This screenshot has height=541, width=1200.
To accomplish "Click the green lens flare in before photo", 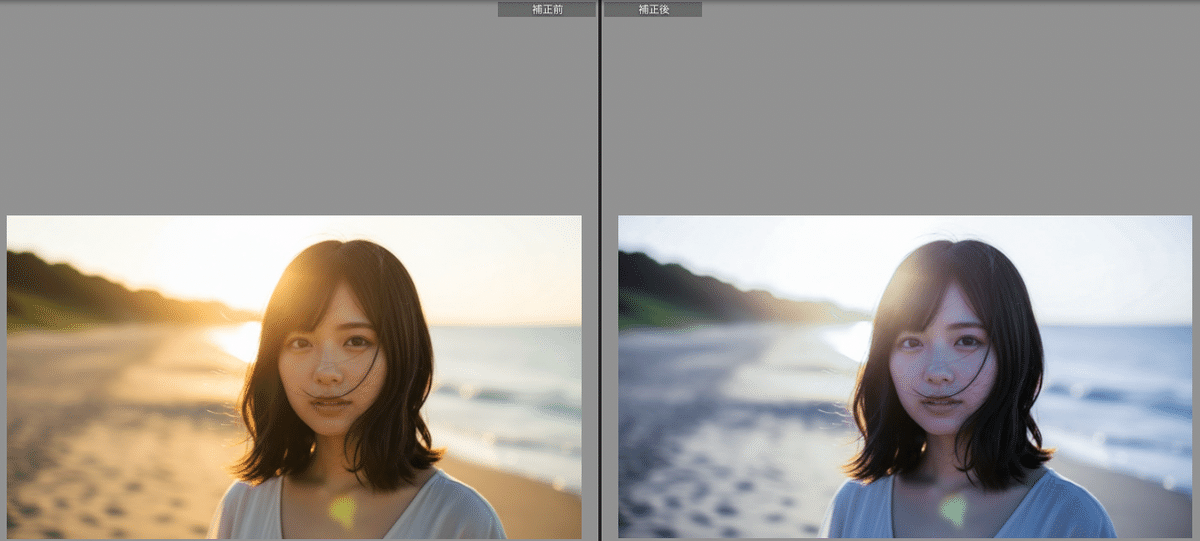I will point(343,510).
